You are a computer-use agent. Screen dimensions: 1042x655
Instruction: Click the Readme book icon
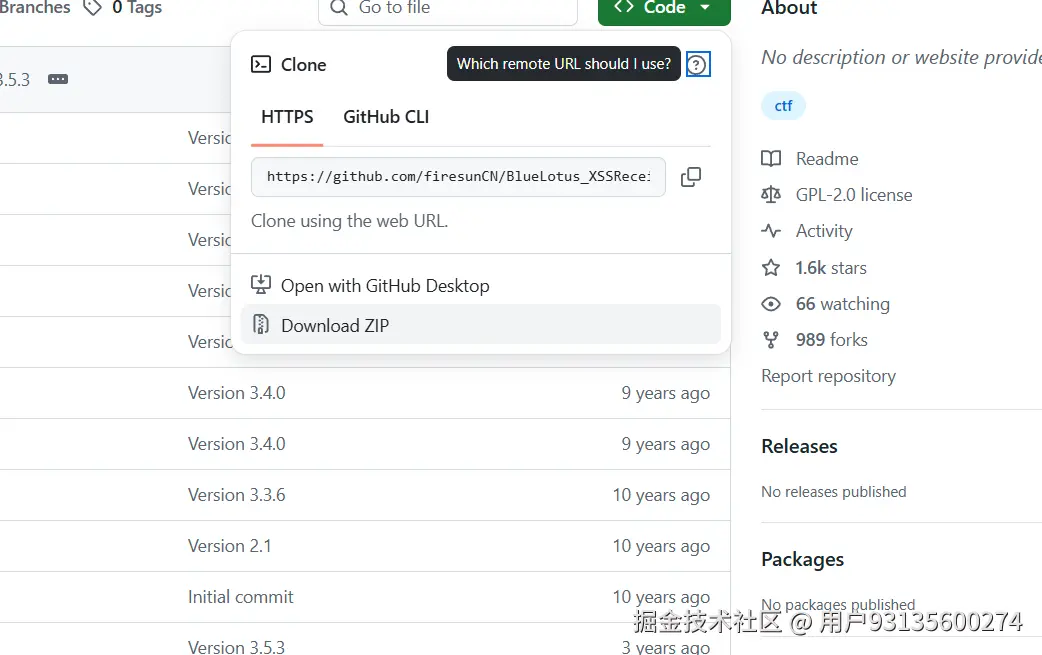tap(771, 159)
